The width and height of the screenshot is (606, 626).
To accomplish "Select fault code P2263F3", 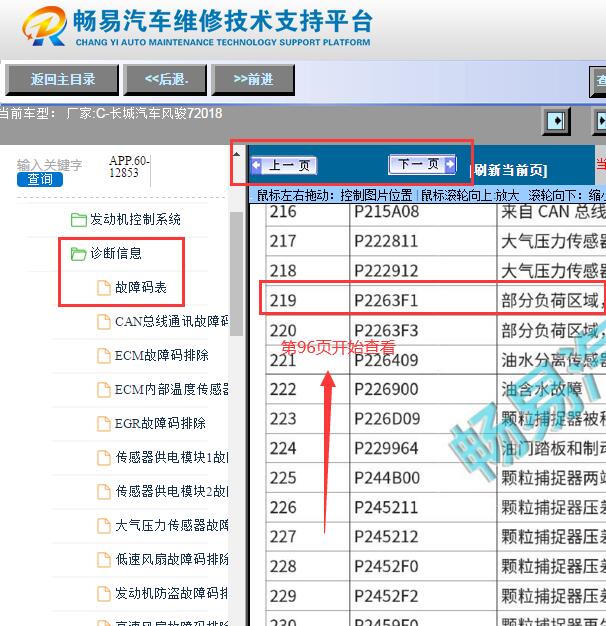I will coord(386,331).
